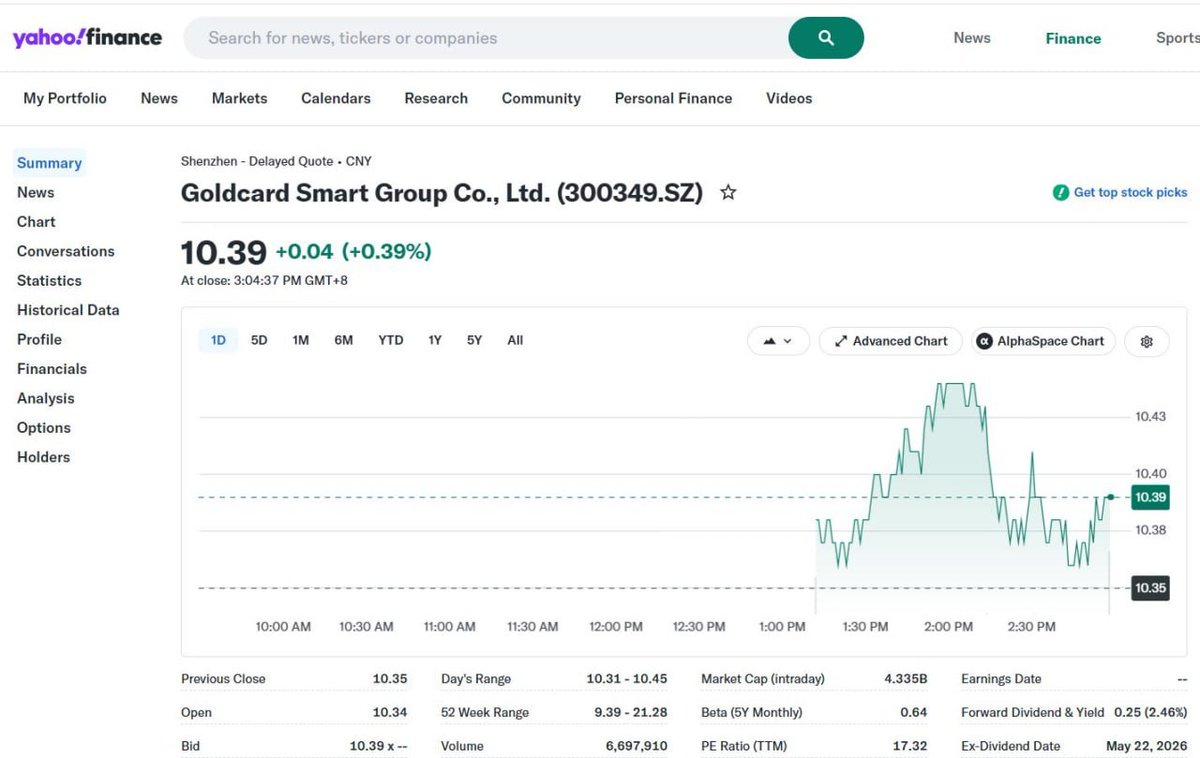
Task: Select the 6M range tab
Action: (343, 340)
